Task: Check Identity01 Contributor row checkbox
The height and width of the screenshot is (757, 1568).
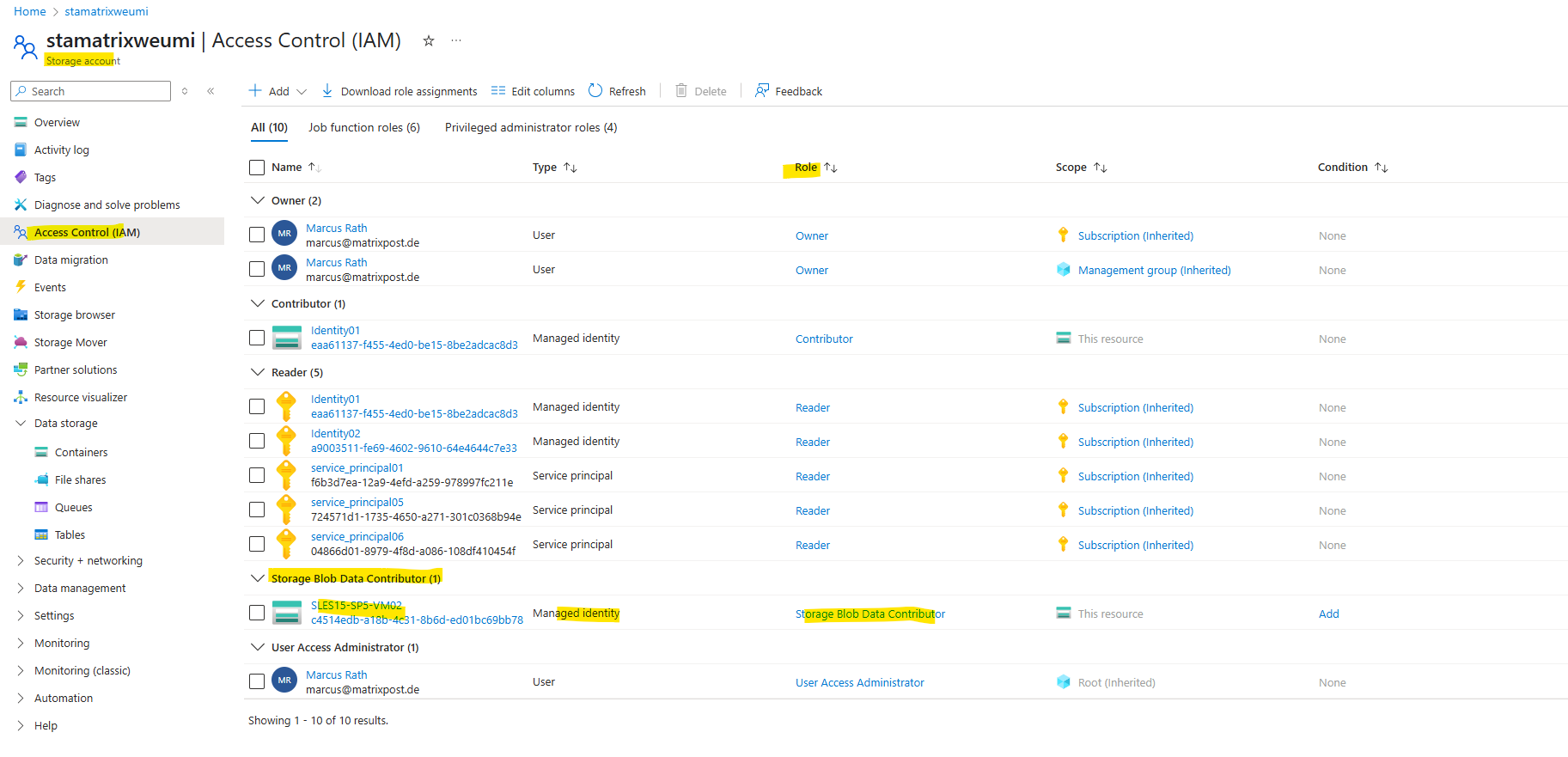Action: pyautogui.click(x=257, y=338)
